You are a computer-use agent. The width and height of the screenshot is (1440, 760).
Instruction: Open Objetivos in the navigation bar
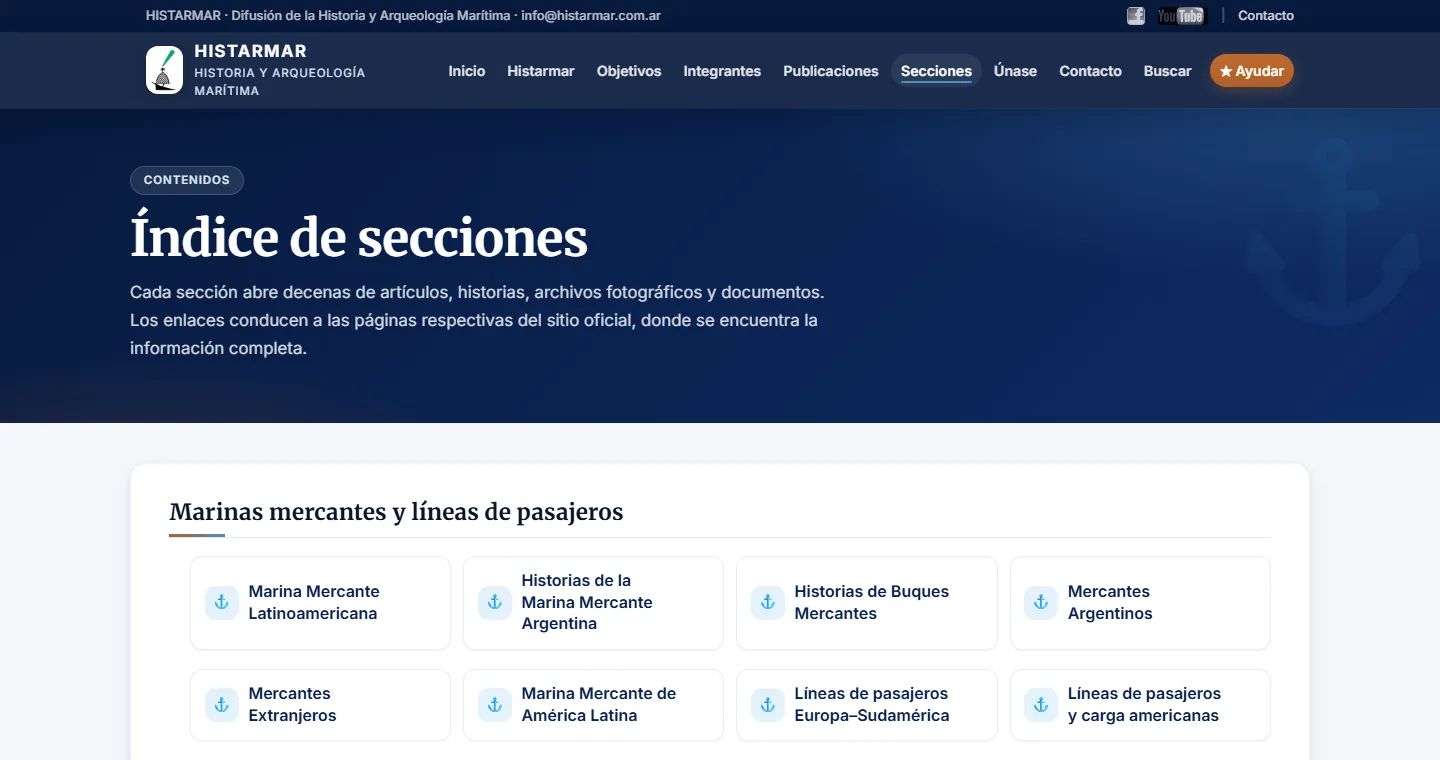[629, 71]
